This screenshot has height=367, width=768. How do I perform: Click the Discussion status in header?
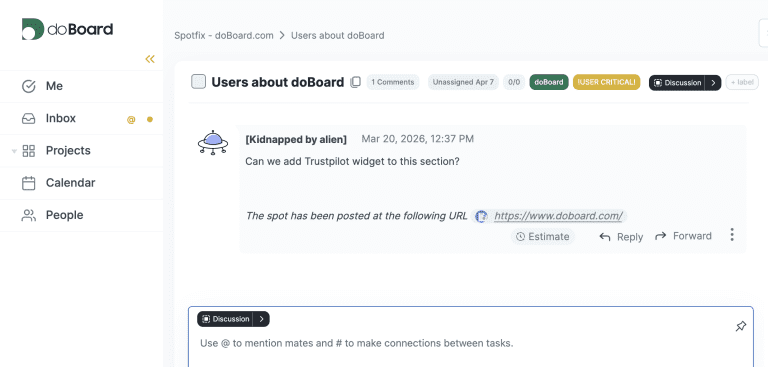[677, 83]
